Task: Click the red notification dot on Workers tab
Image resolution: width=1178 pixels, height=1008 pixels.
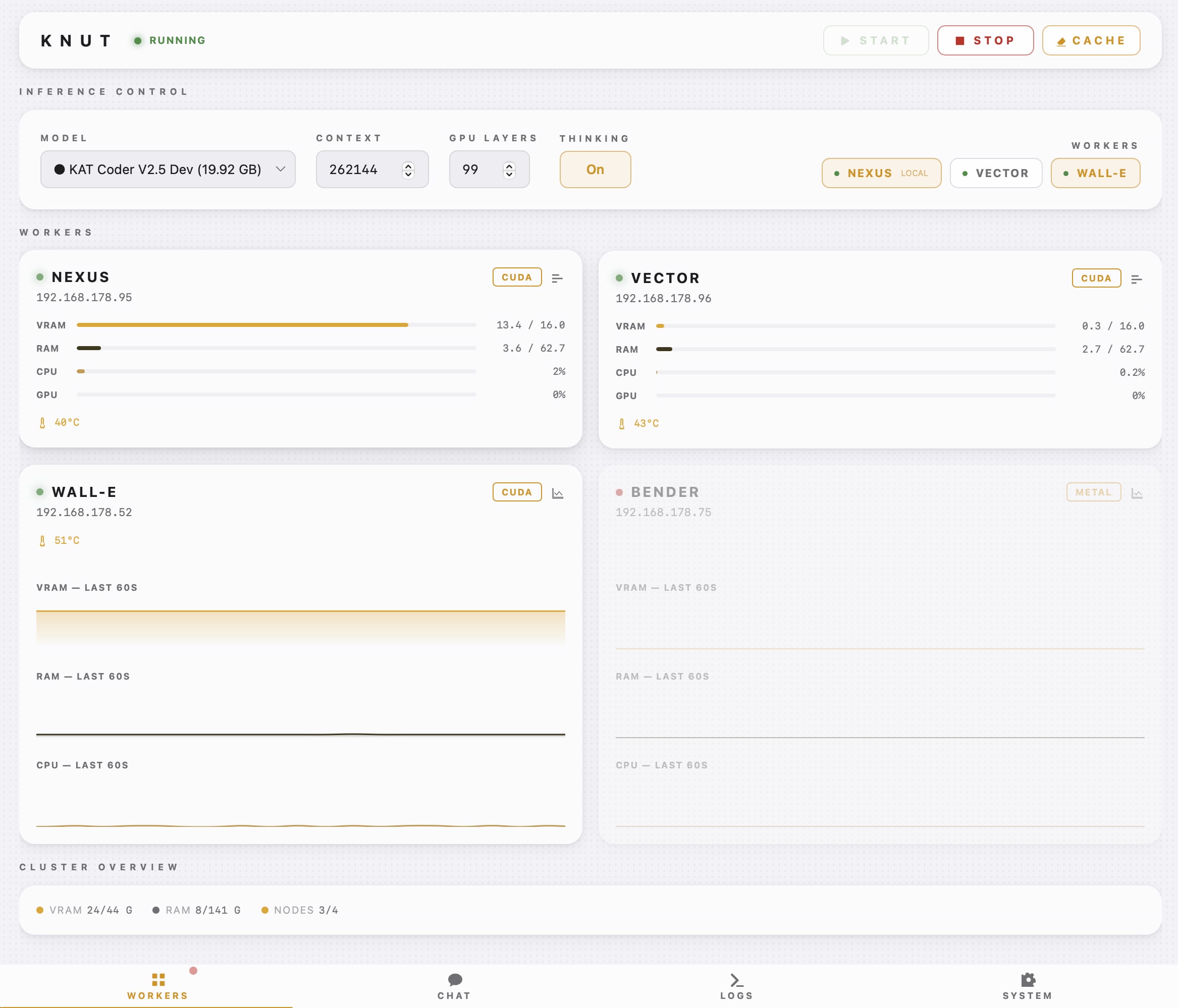Action: click(x=193, y=971)
